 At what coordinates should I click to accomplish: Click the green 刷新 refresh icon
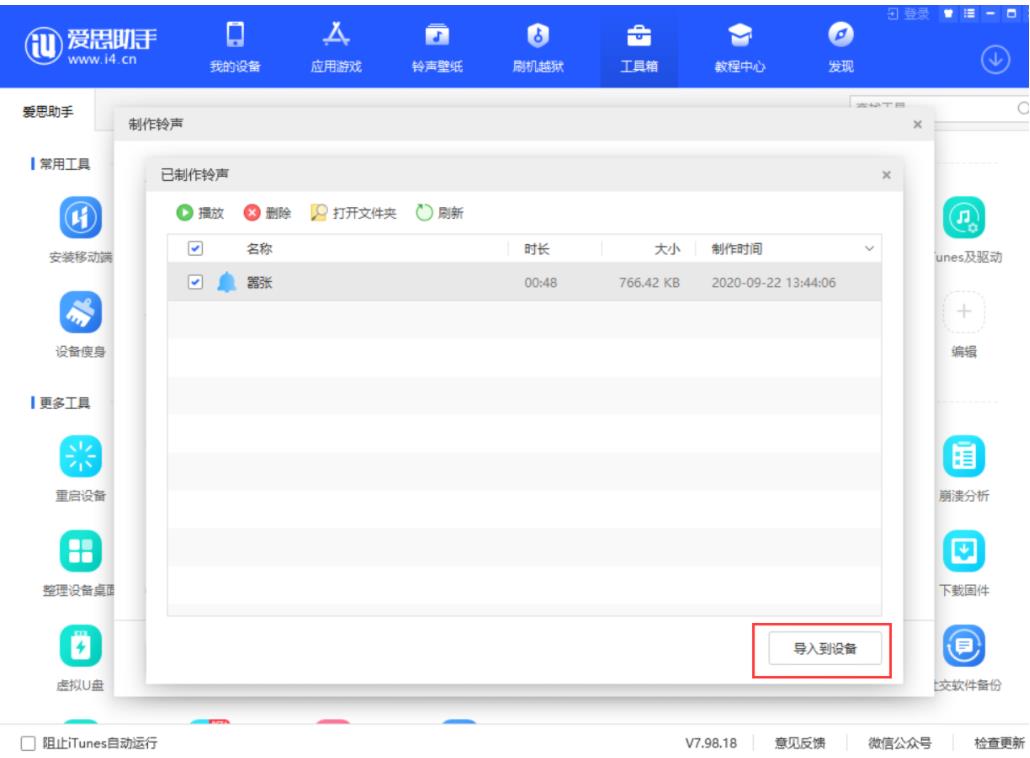[424, 213]
